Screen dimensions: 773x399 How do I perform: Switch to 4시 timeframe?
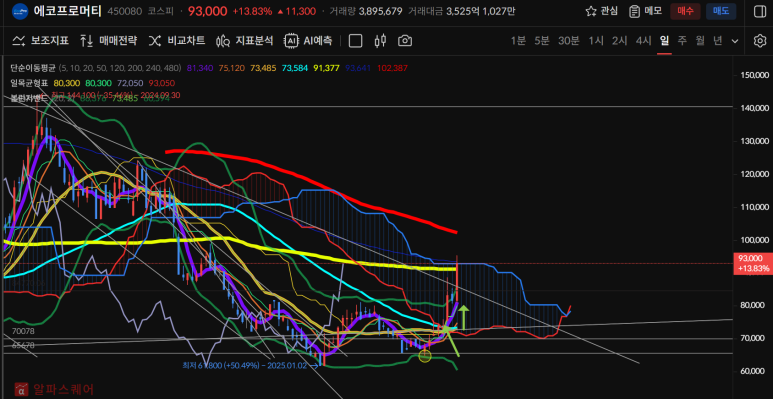tap(643, 41)
